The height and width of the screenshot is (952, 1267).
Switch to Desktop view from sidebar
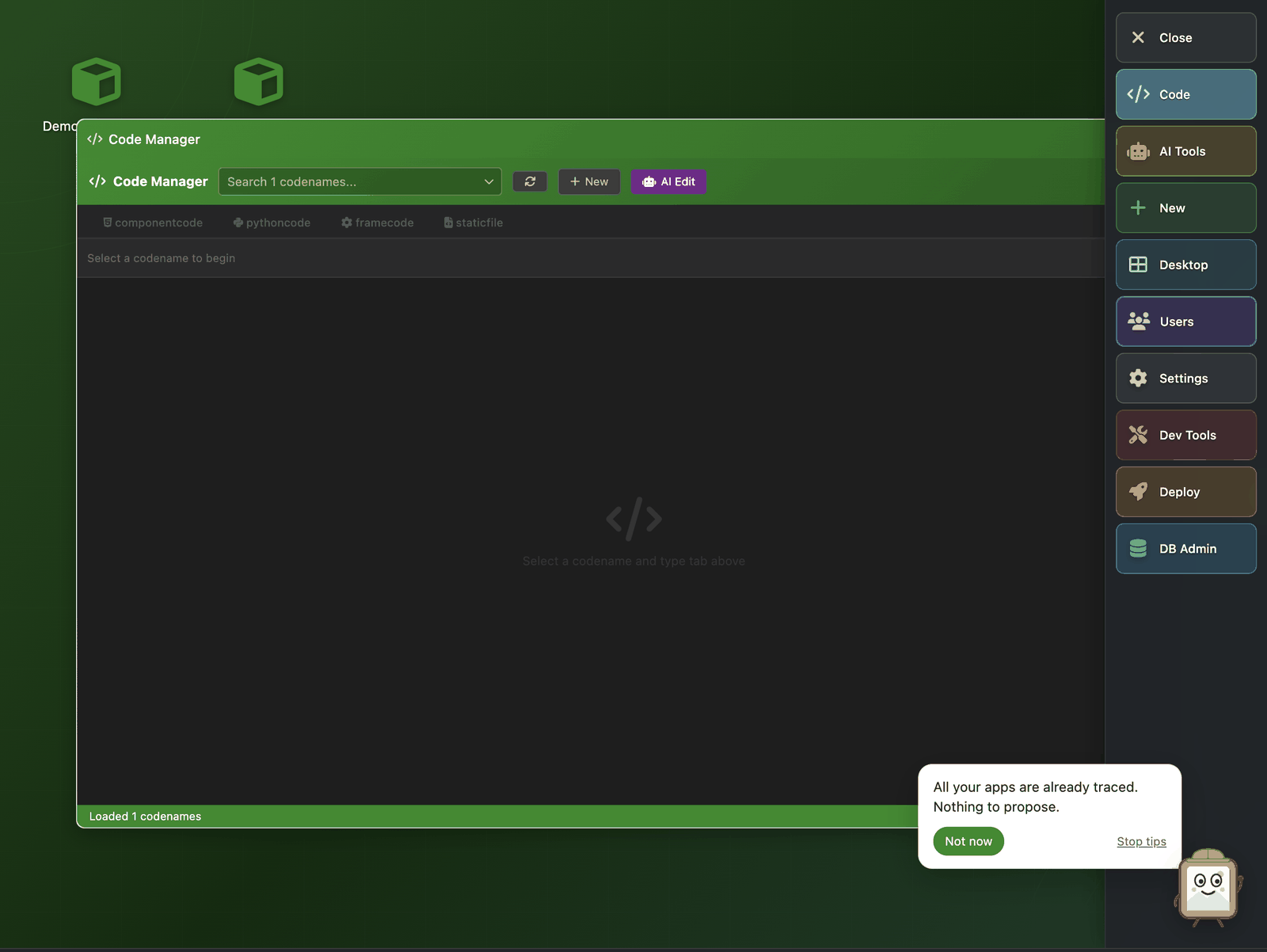pyautogui.click(x=1185, y=265)
